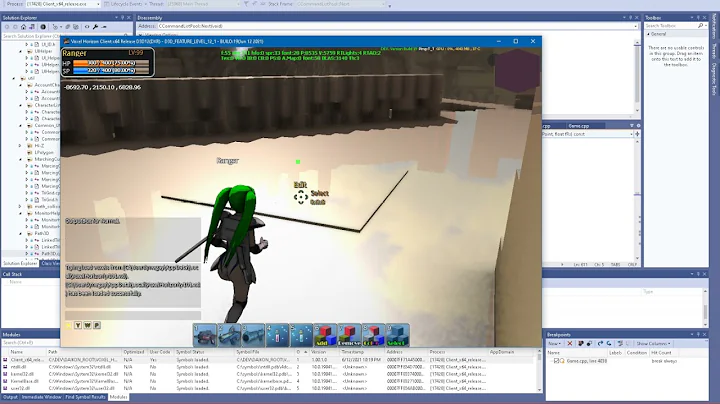
Task: Pin the Toolbox panel
Action: tap(698, 17)
